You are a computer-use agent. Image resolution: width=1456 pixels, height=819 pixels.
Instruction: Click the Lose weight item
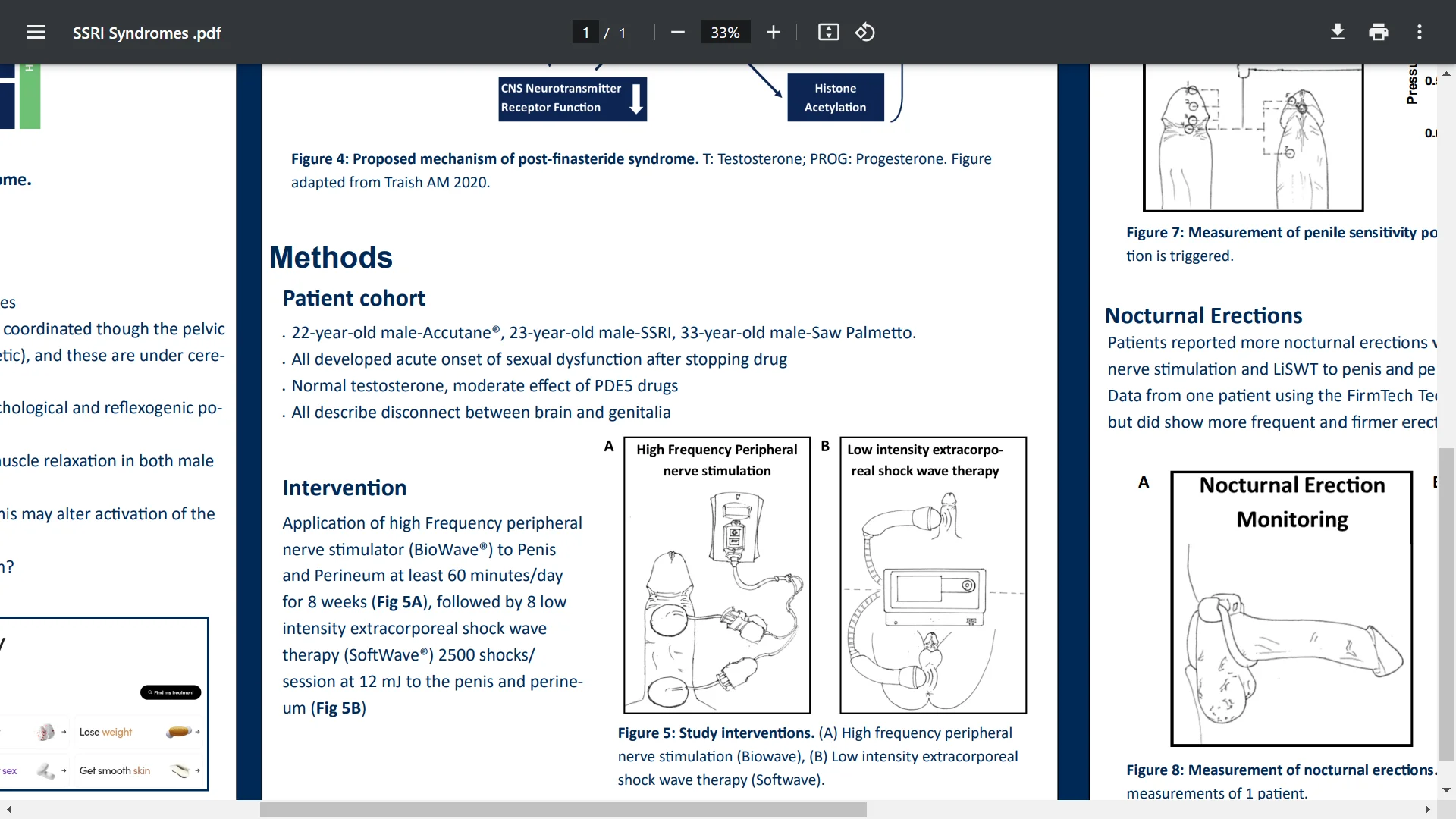pyautogui.click(x=140, y=732)
